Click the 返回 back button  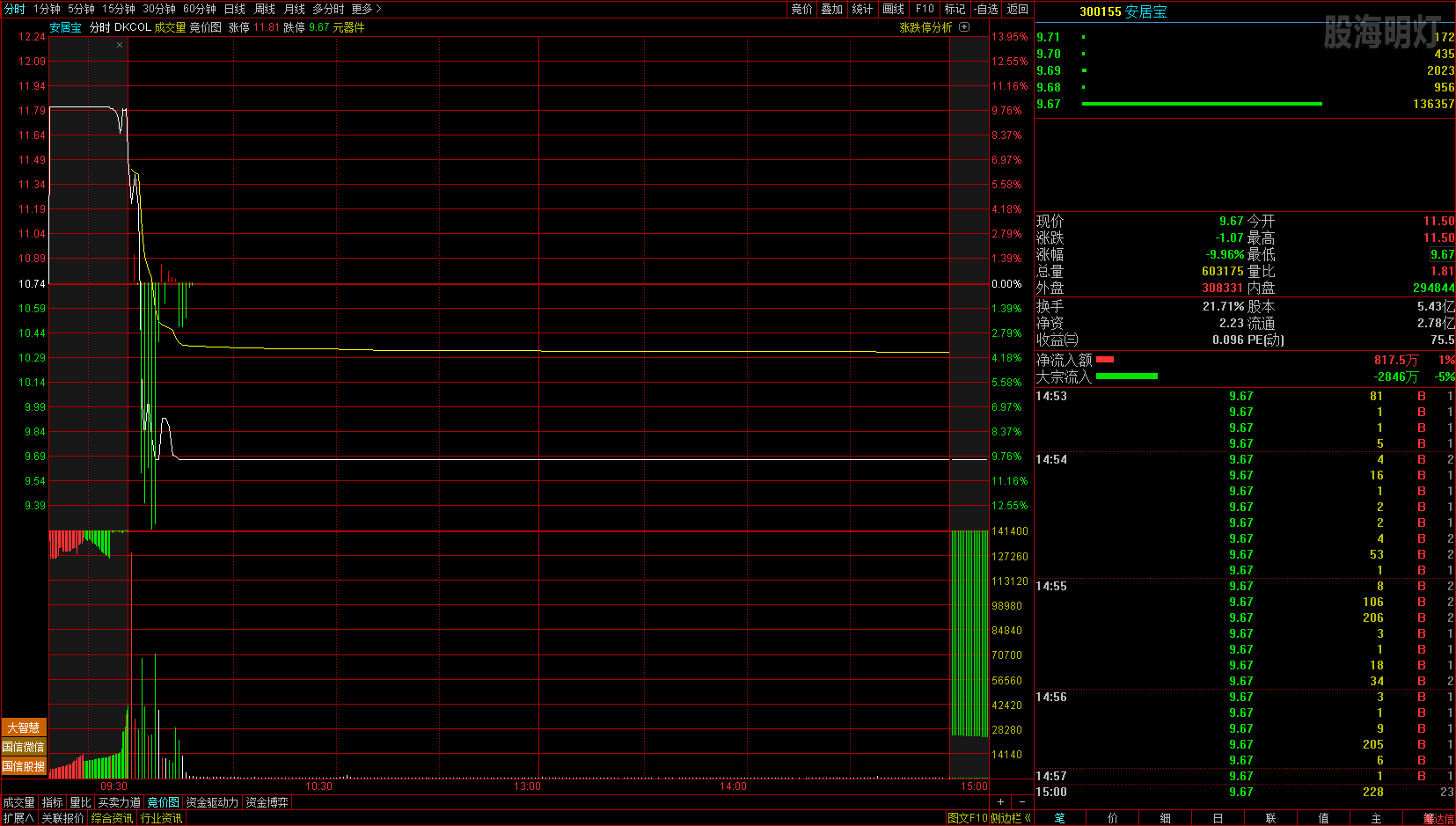click(1018, 9)
